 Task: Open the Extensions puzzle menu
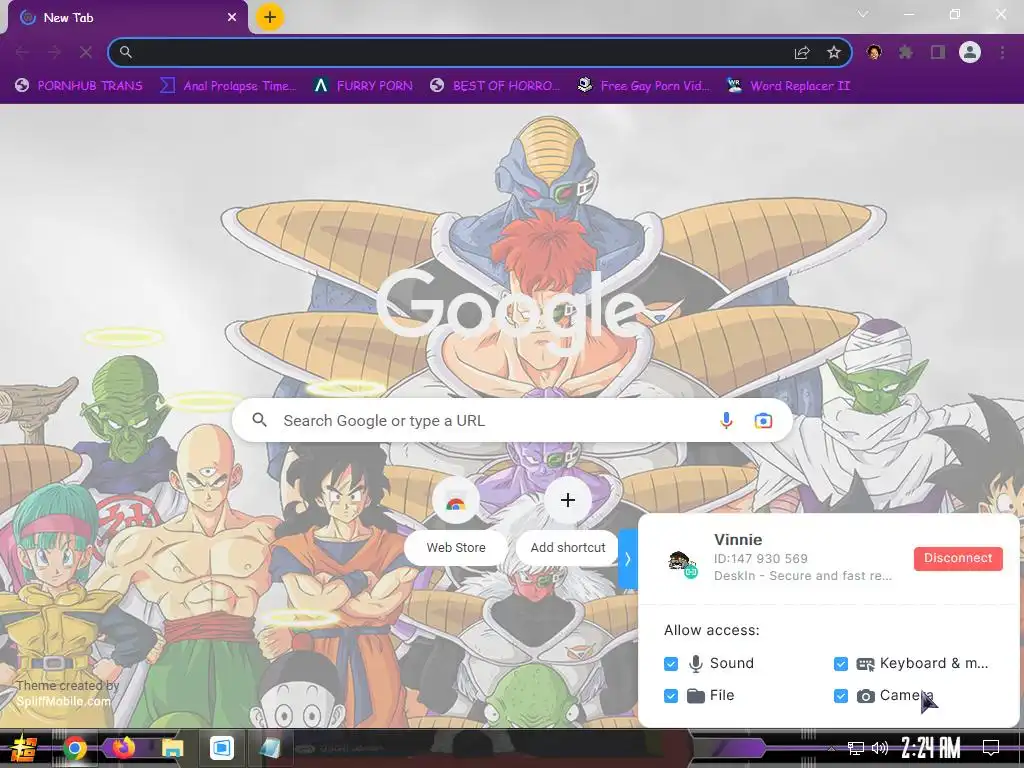point(906,52)
